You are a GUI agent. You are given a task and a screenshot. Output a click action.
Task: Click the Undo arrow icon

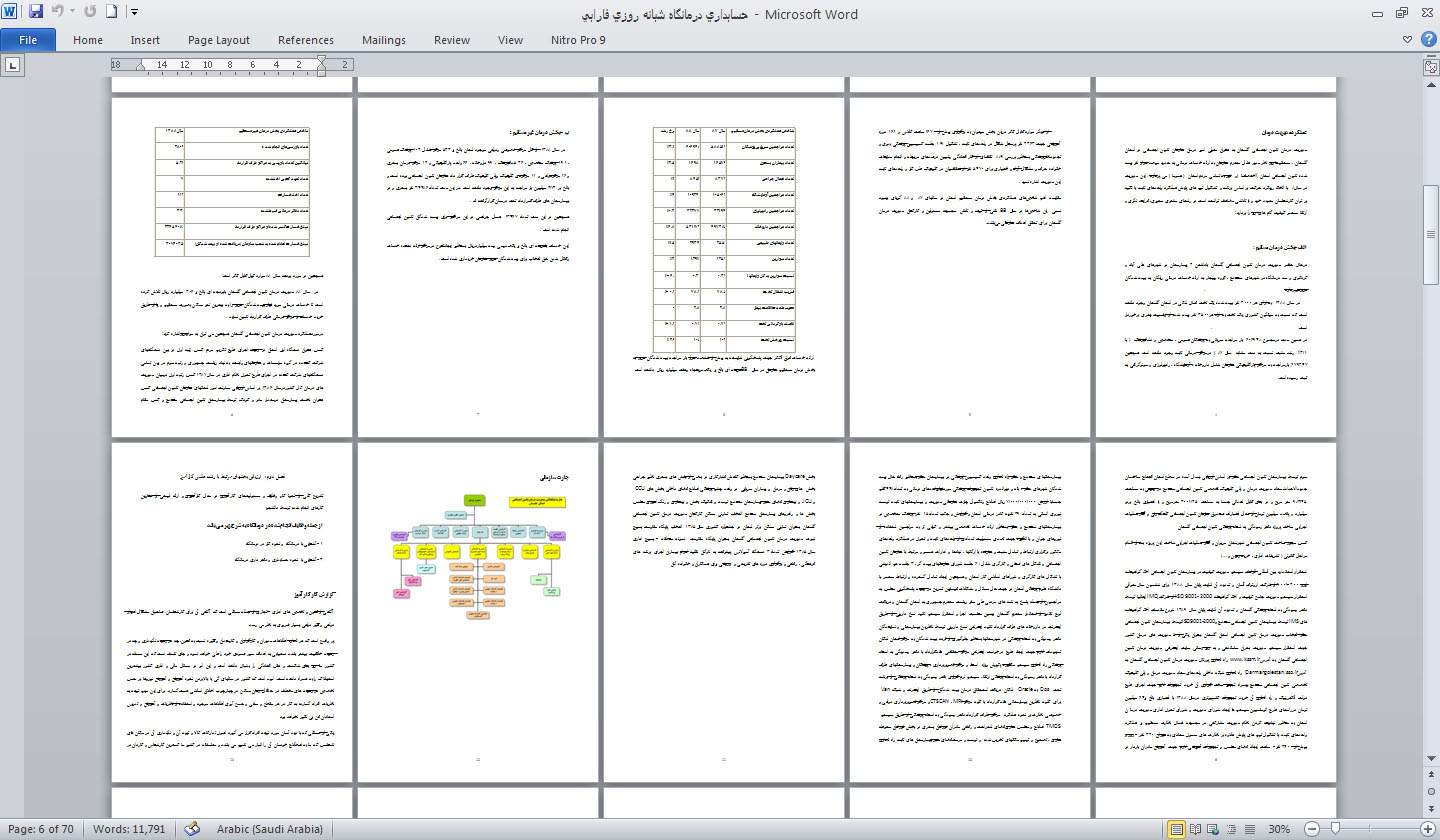[x=57, y=13]
